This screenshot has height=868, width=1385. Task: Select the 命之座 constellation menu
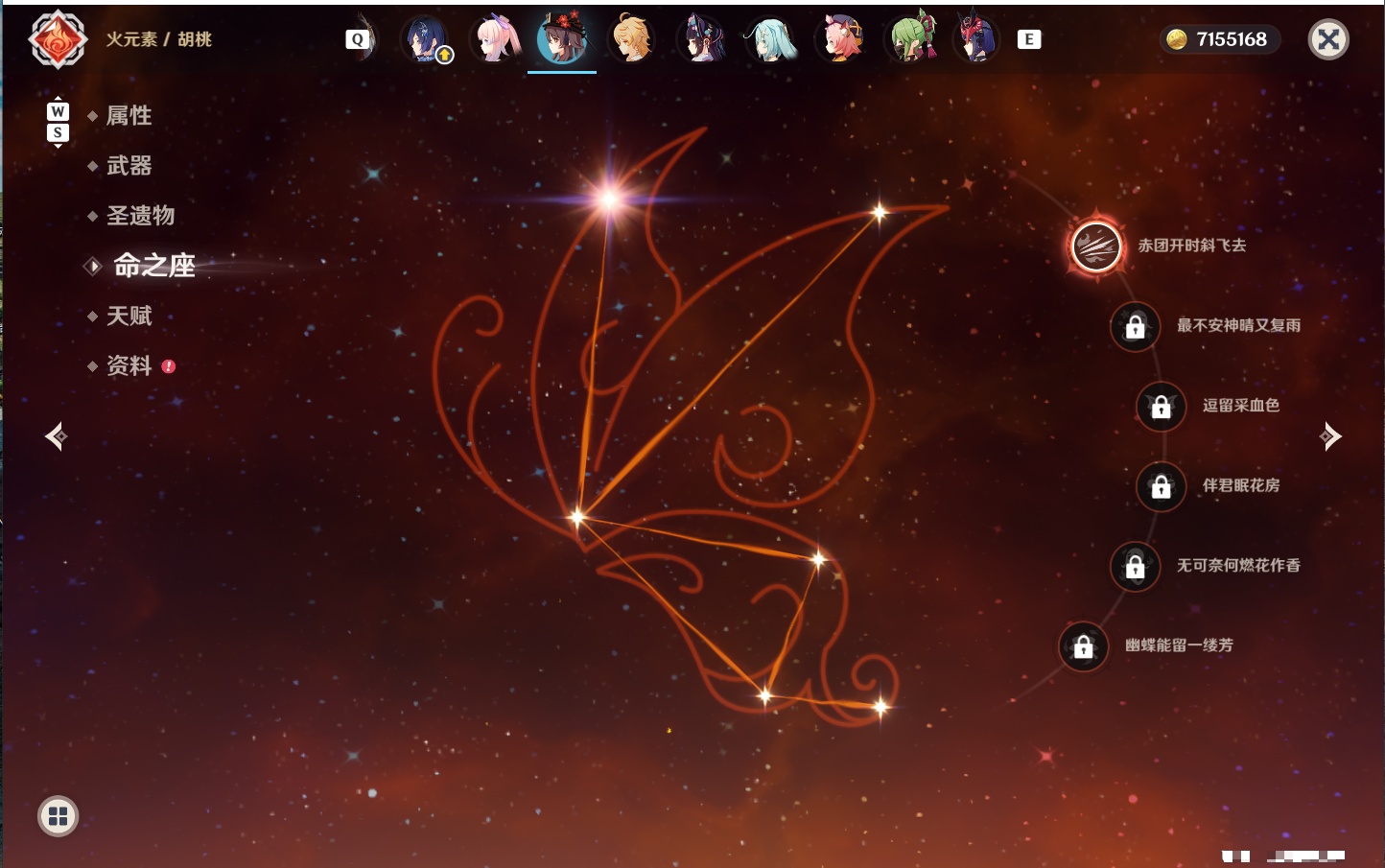[x=153, y=266]
